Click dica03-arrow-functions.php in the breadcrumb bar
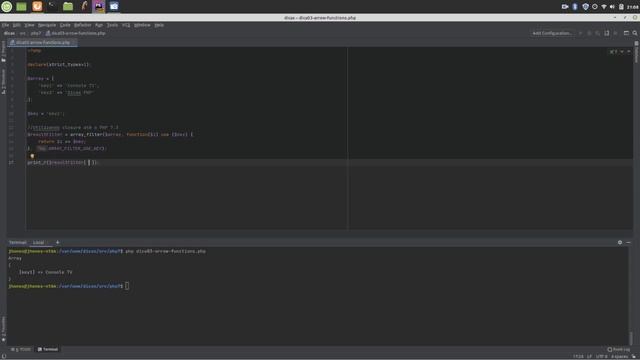Image resolution: width=640 pixels, height=360 pixels. (76, 33)
